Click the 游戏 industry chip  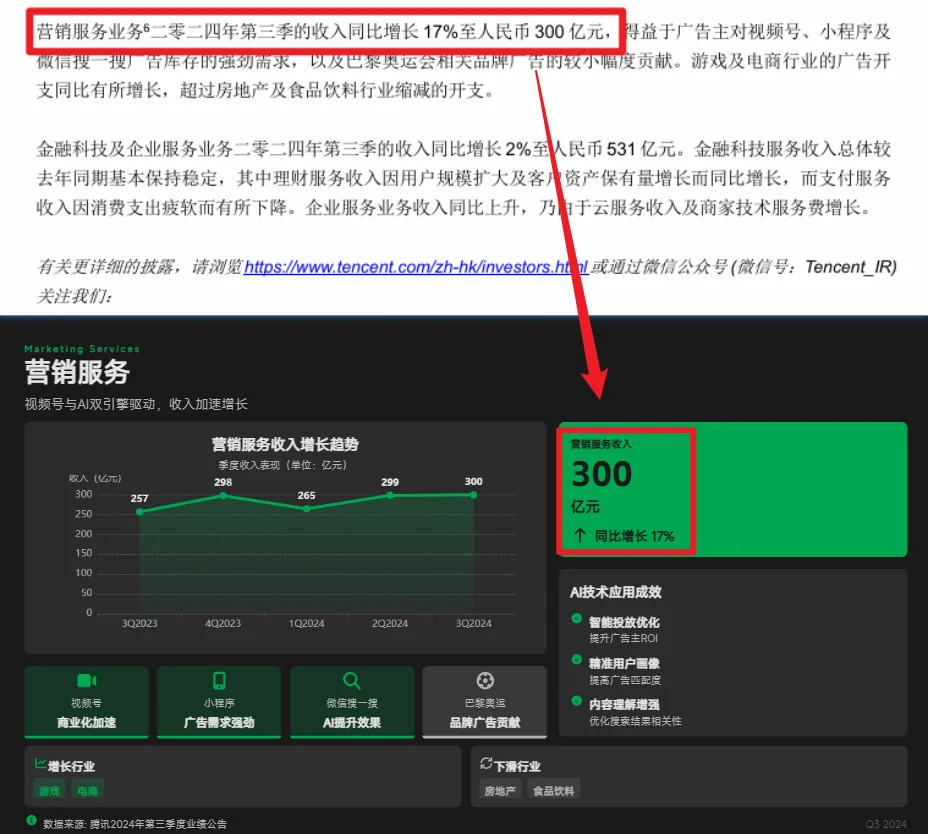pyautogui.click(x=49, y=789)
